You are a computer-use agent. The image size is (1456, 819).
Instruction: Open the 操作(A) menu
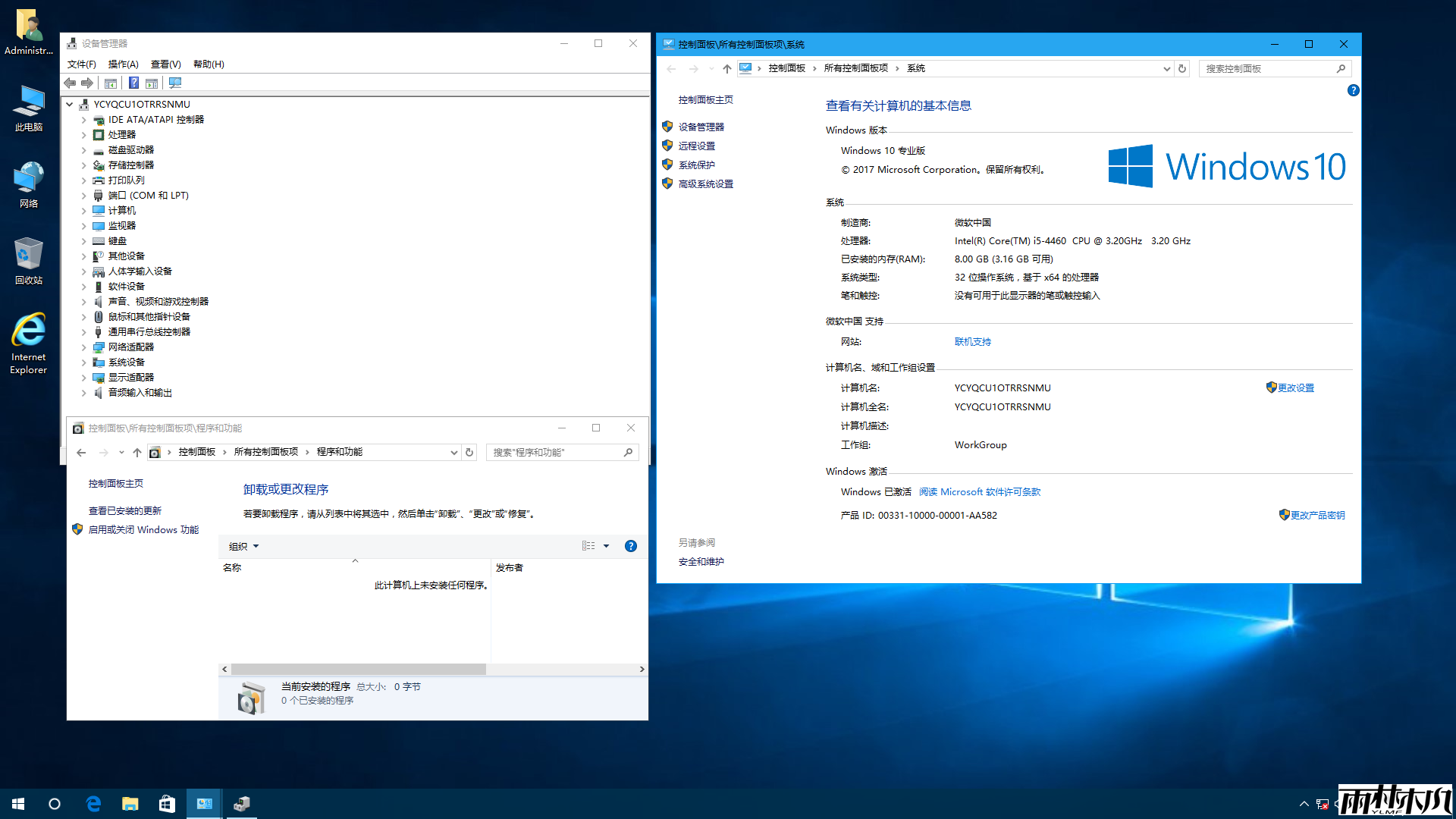[123, 64]
